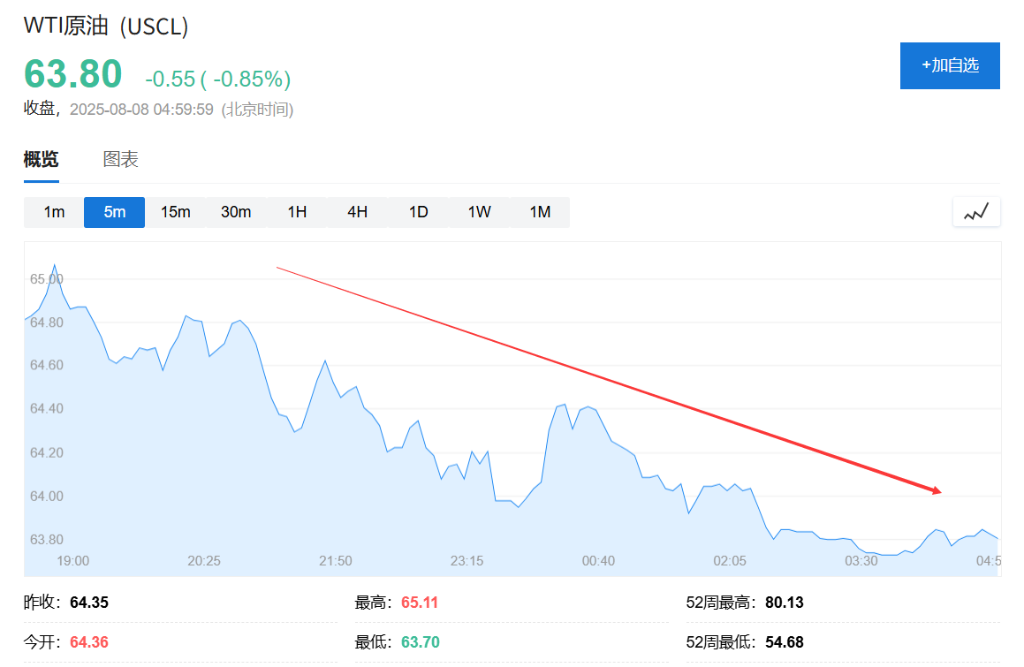Switch to the 概览 overview tab
The height and width of the screenshot is (667, 1024).
(41, 159)
